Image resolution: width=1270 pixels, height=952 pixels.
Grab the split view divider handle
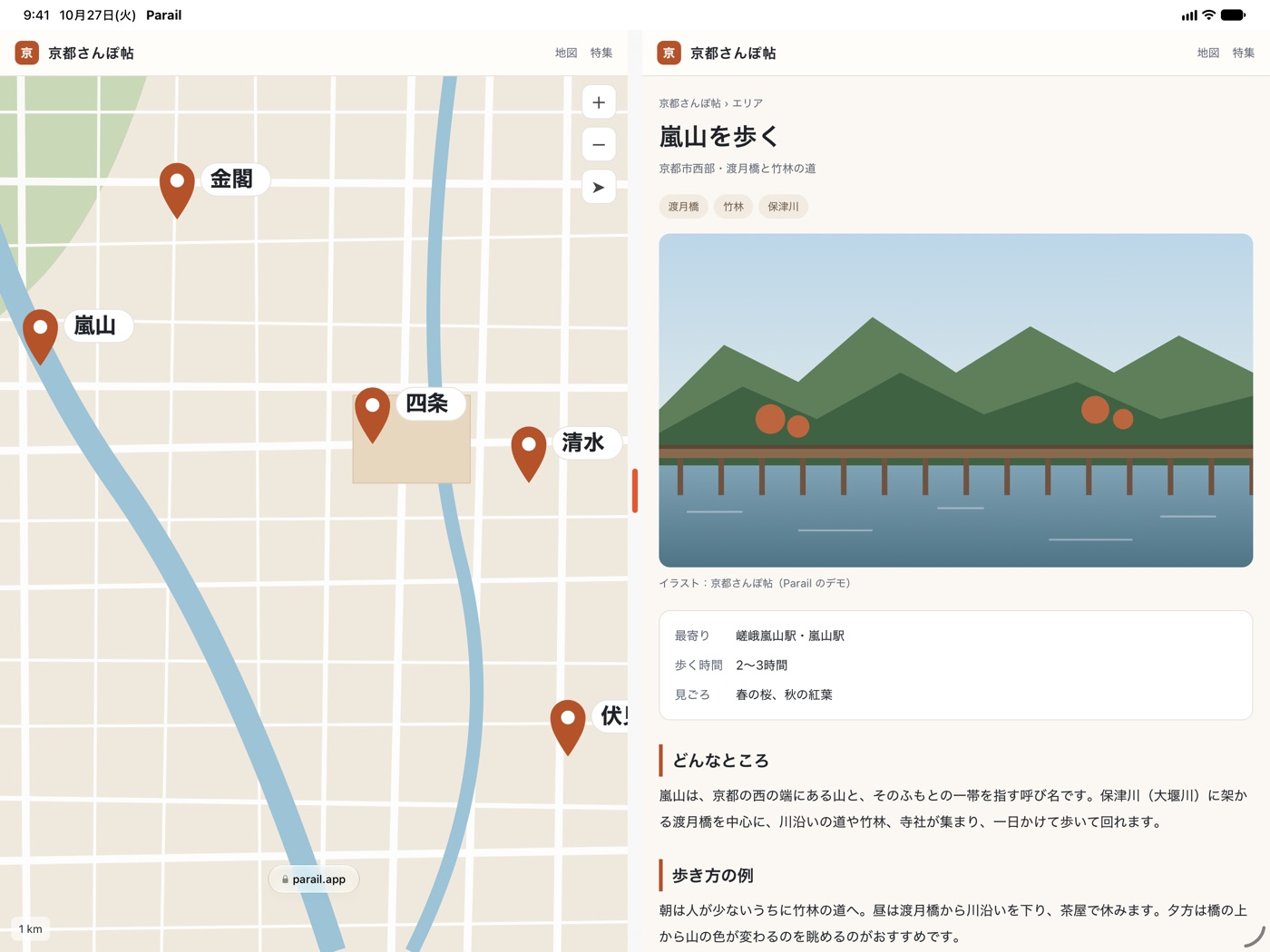pos(635,491)
